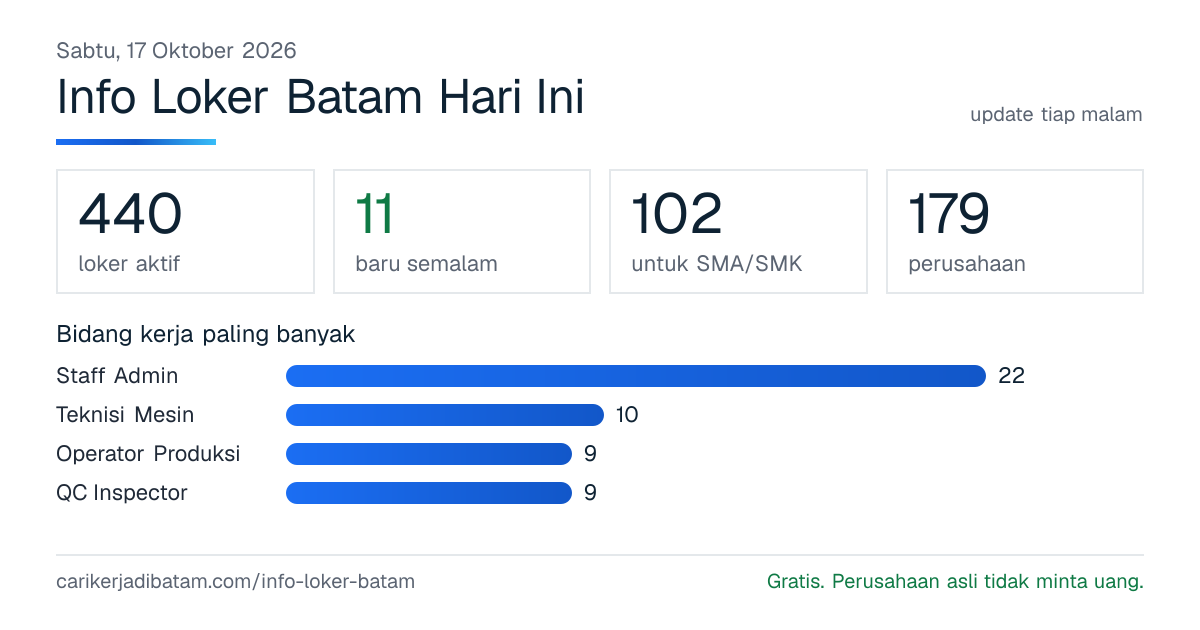This screenshot has width=1200, height=630.
Task: Open the carikerjadibatam.com/info-loker-batam link
Action: tap(235, 581)
